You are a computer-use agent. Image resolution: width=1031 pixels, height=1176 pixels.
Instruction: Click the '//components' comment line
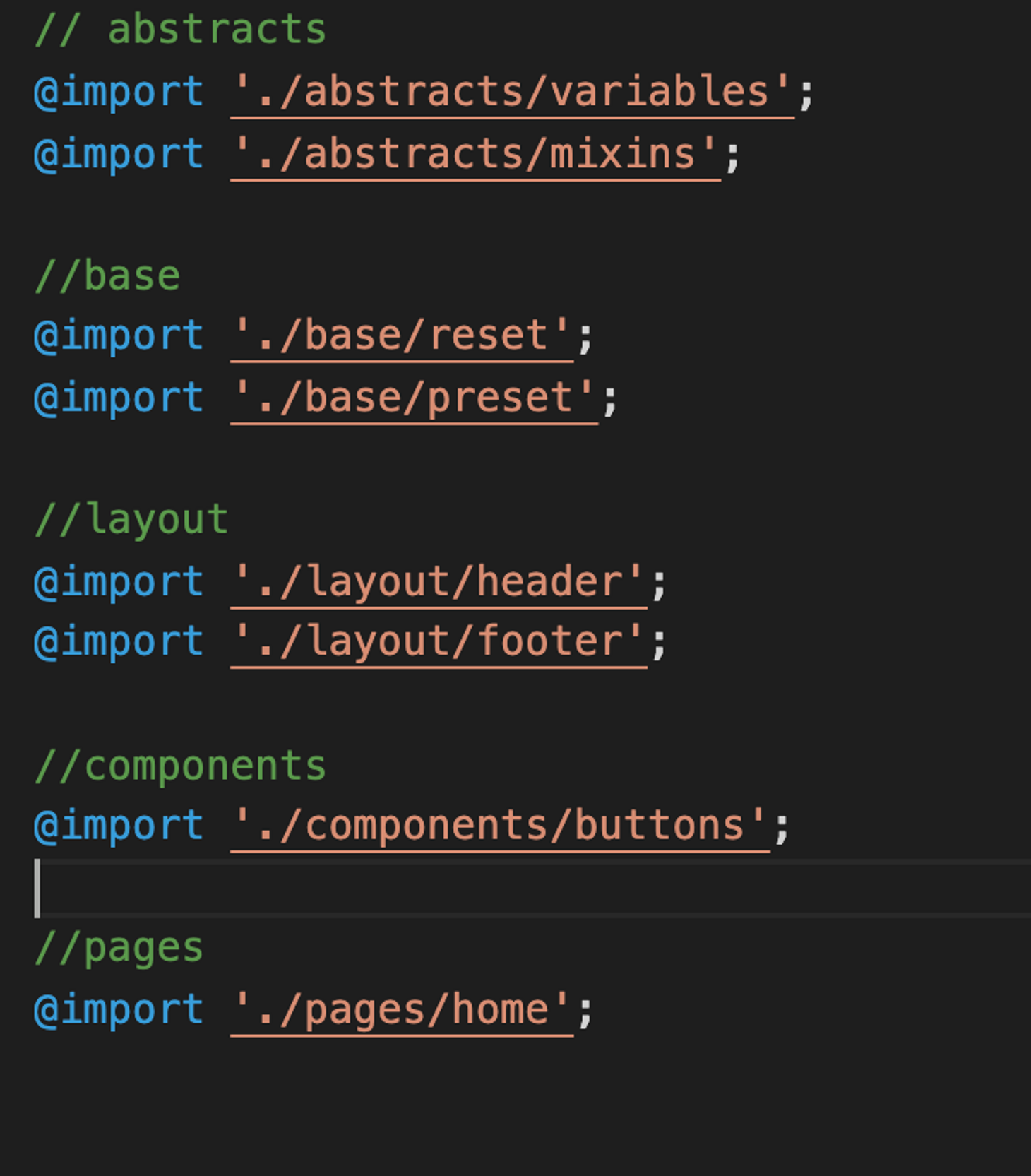180,766
